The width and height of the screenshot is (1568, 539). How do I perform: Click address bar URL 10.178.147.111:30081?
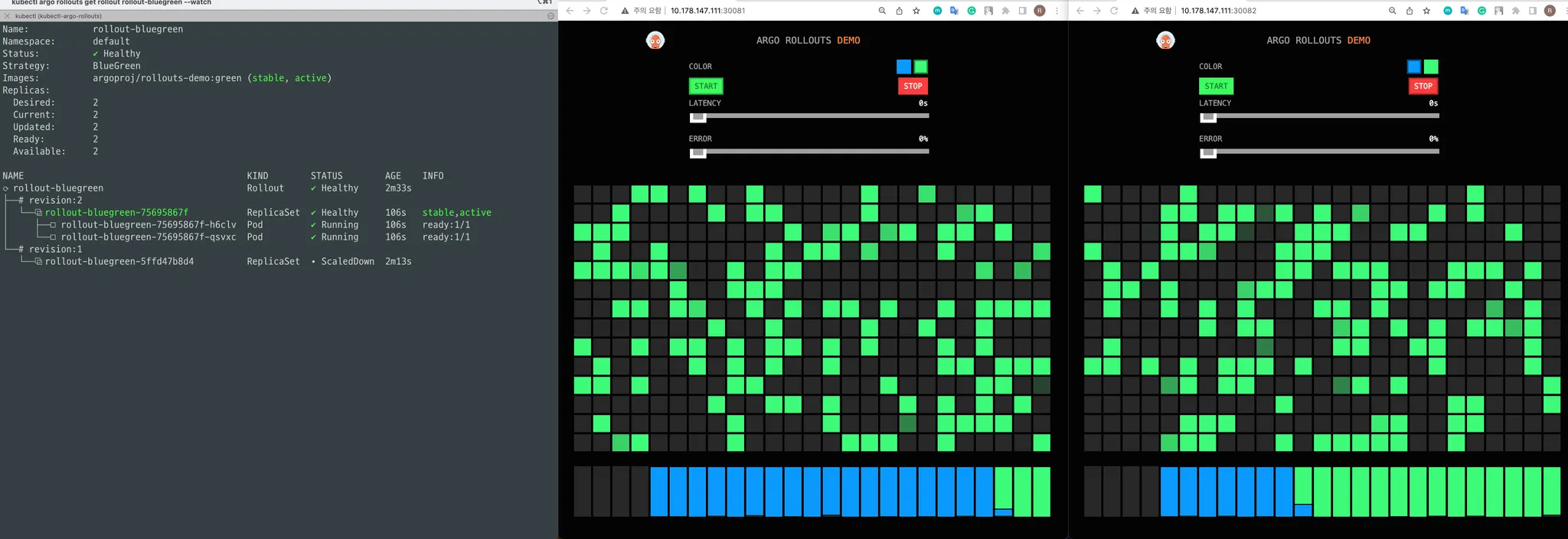[707, 11]
